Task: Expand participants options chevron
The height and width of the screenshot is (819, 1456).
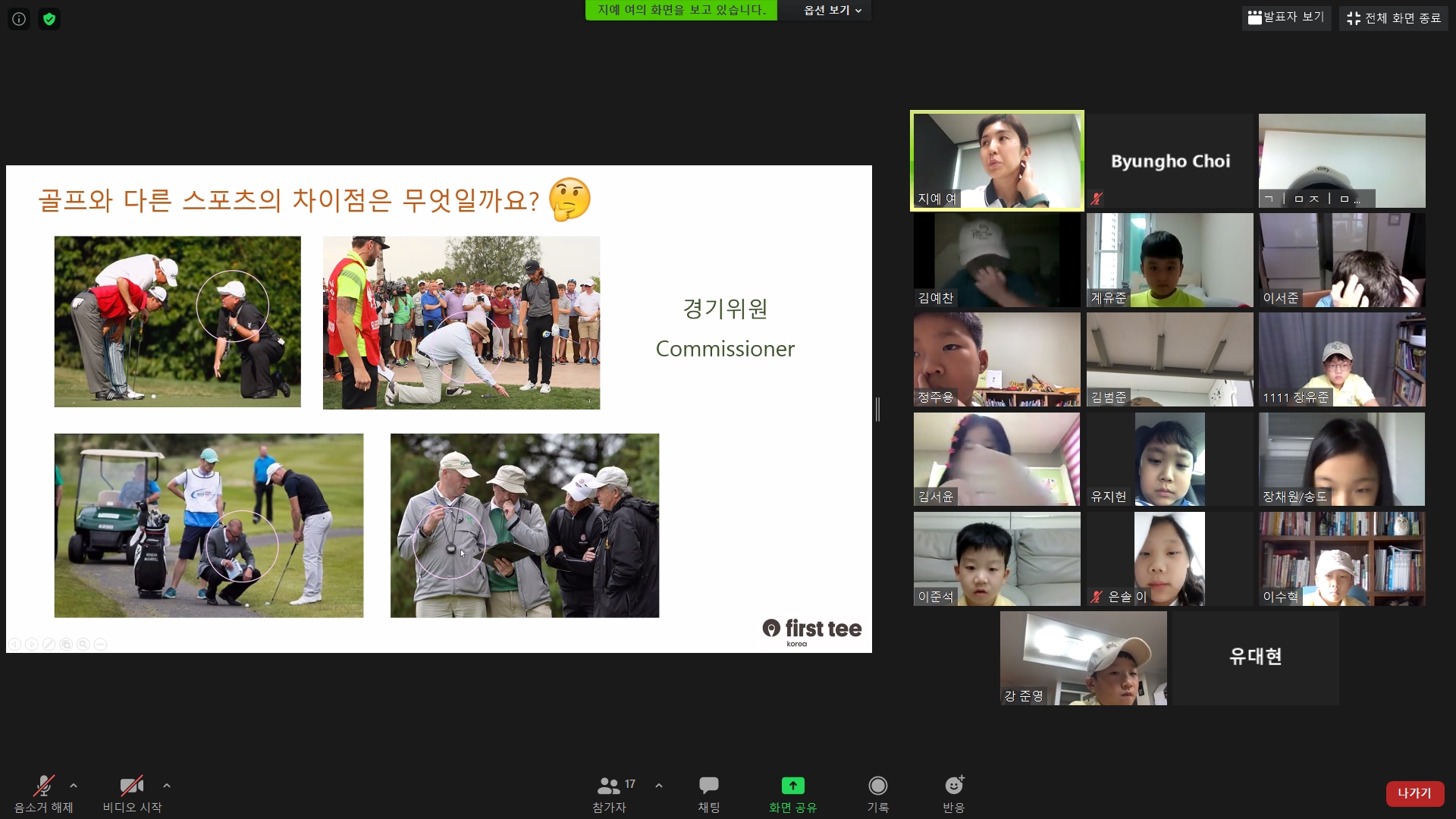Action: pyautogui.click(x=659, y=786)
